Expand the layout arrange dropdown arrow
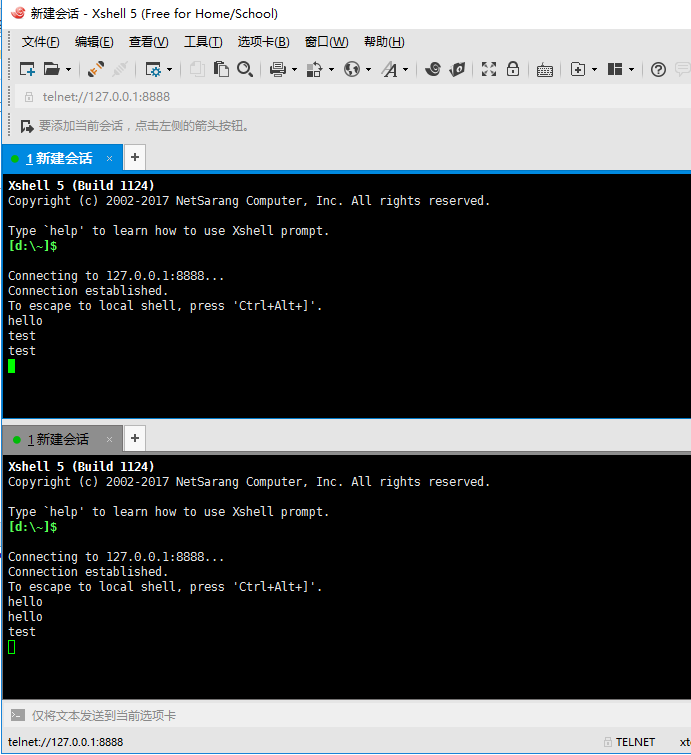This screenshot has width=691, height=755. pyautogui.click(x=631, y=70)
